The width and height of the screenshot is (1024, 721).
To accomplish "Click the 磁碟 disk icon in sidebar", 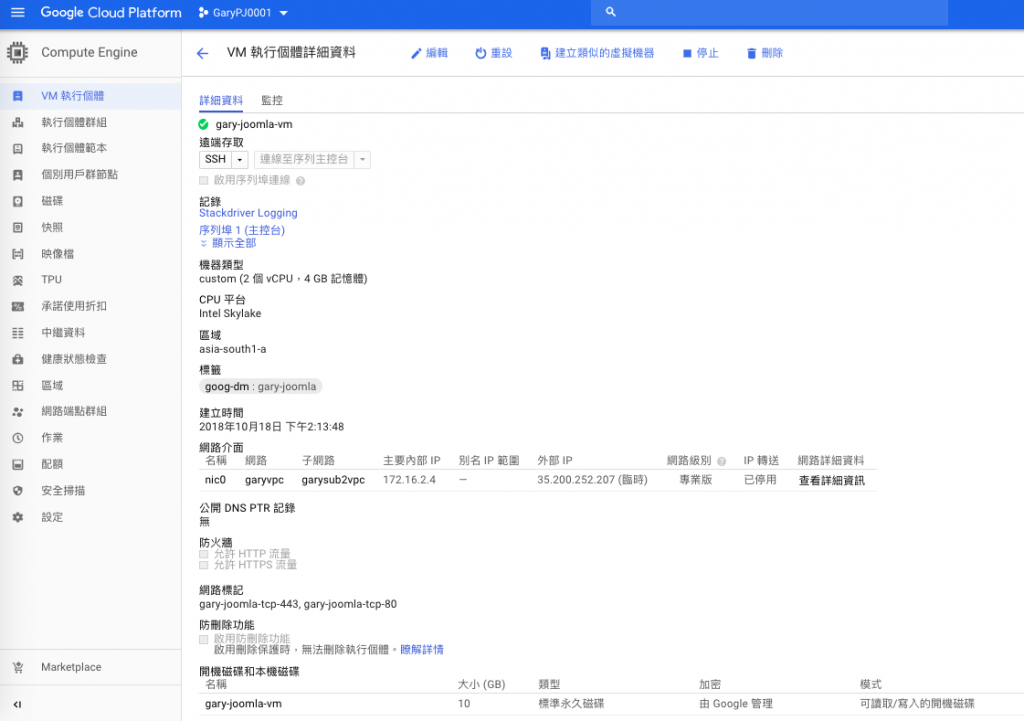I will [x=18, y=201].
